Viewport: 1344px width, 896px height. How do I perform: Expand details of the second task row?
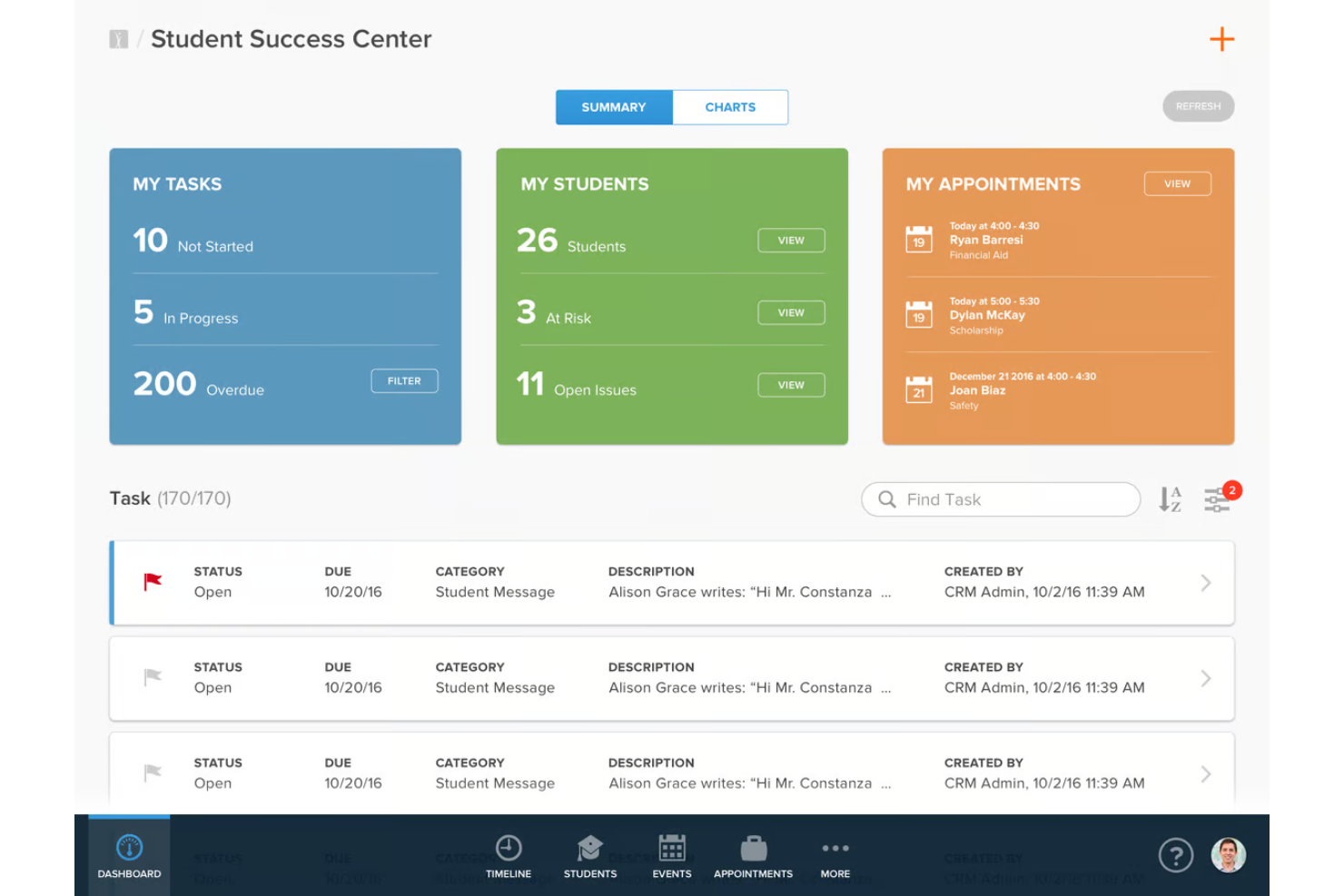point(1206,678)
